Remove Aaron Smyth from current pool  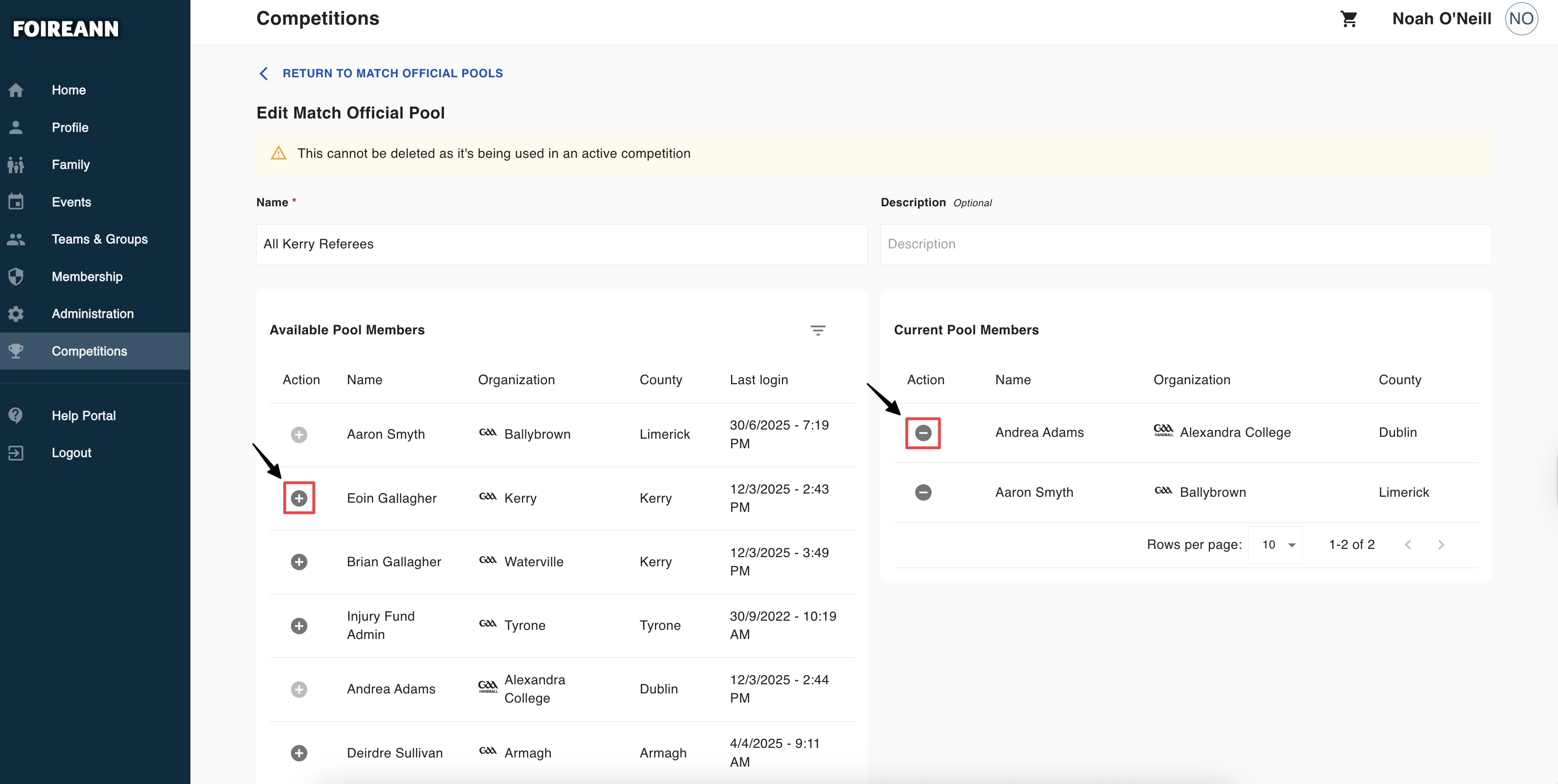923,492
